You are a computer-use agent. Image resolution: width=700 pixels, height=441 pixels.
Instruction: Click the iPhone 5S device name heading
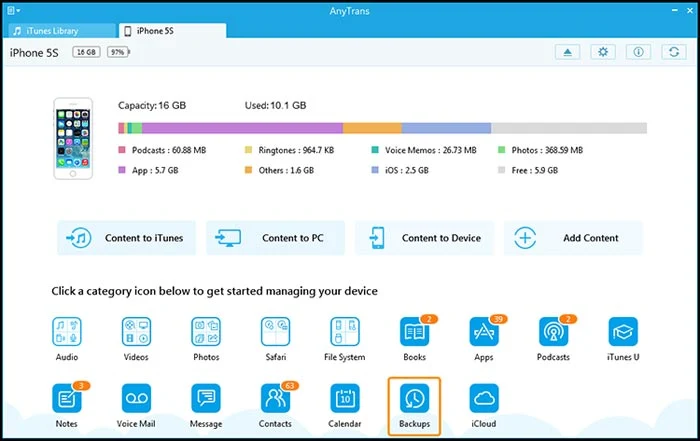click(x=34, y=53)
